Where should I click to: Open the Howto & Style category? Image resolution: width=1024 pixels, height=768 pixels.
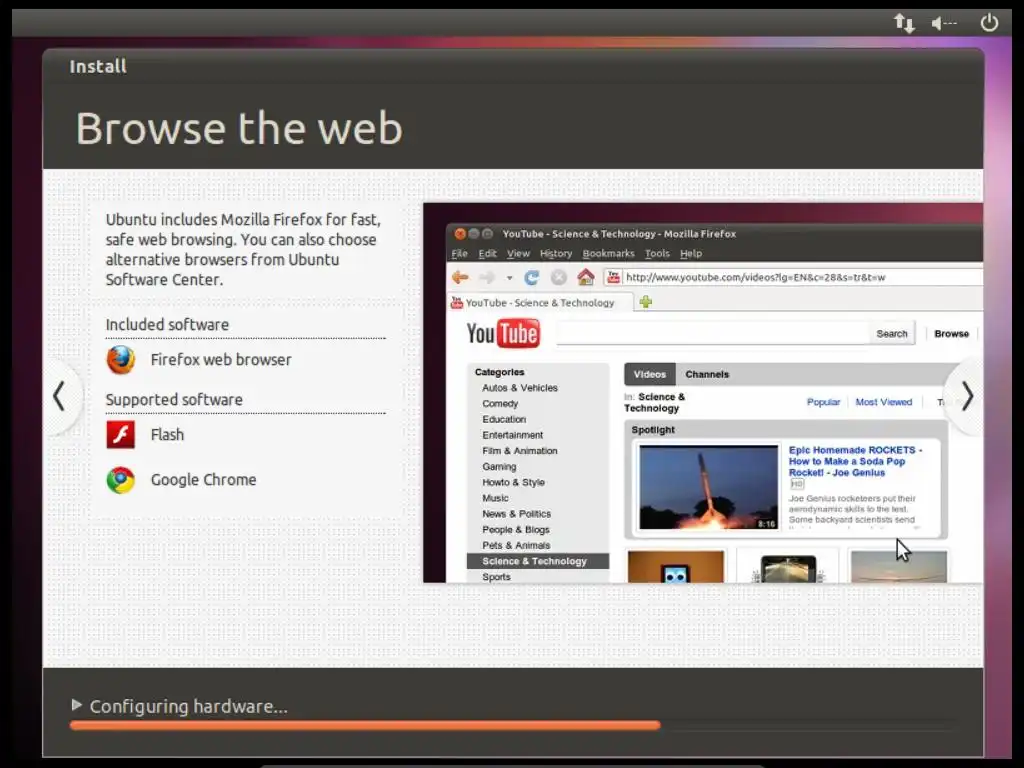513,482
